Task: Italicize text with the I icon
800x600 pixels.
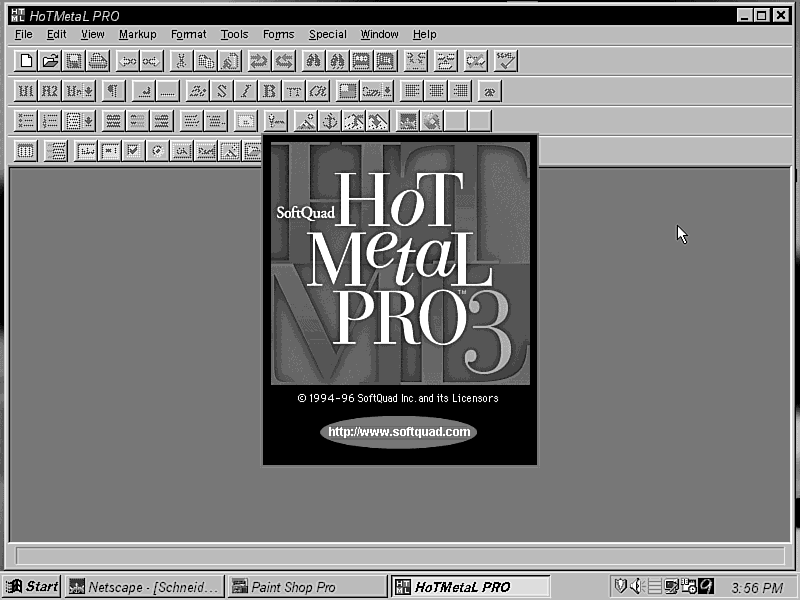Action: point(245,91)
